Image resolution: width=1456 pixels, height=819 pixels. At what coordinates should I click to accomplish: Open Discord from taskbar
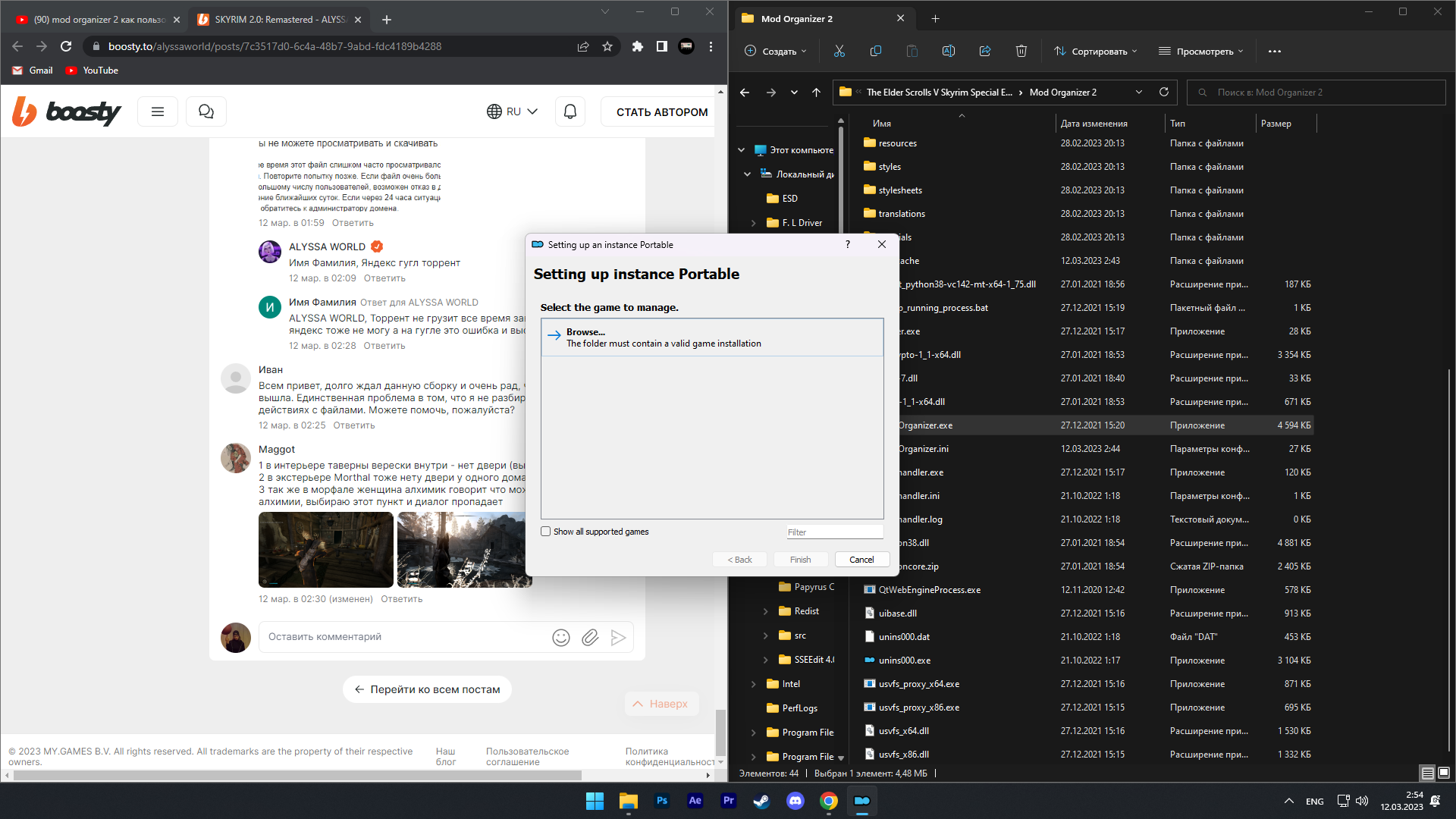pos(795,800)
